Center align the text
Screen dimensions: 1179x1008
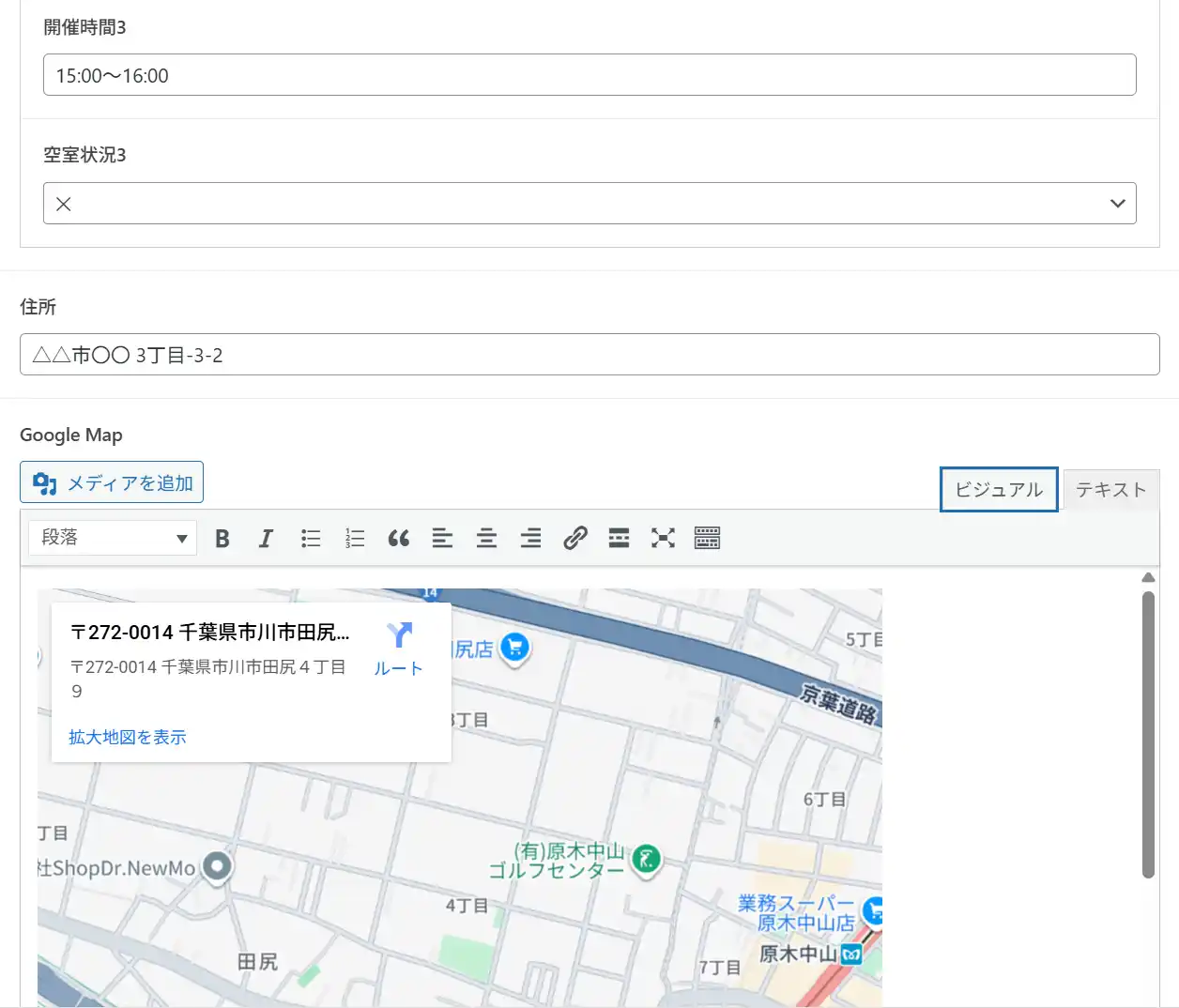[x=486, y=538]
